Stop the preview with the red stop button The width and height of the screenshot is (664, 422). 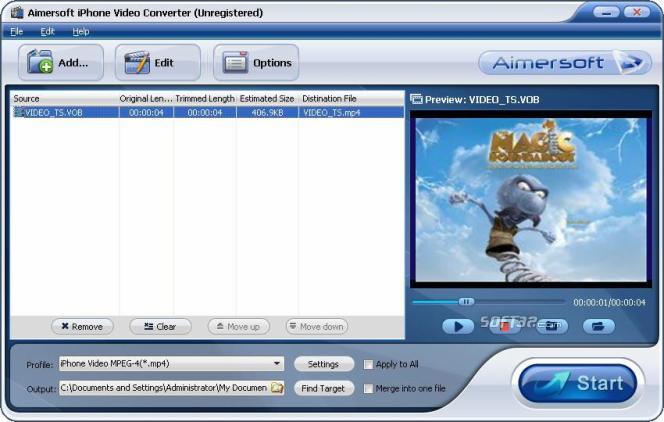(x=505, y=326)
